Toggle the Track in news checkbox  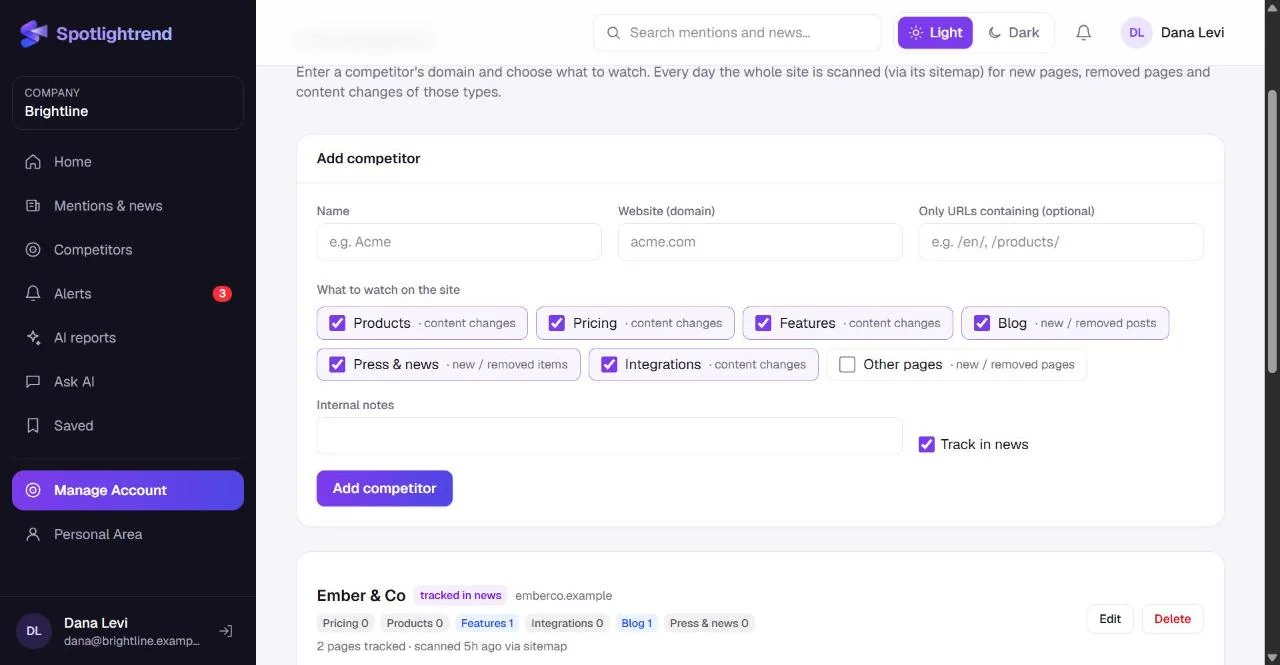click(x=926, y=444)
